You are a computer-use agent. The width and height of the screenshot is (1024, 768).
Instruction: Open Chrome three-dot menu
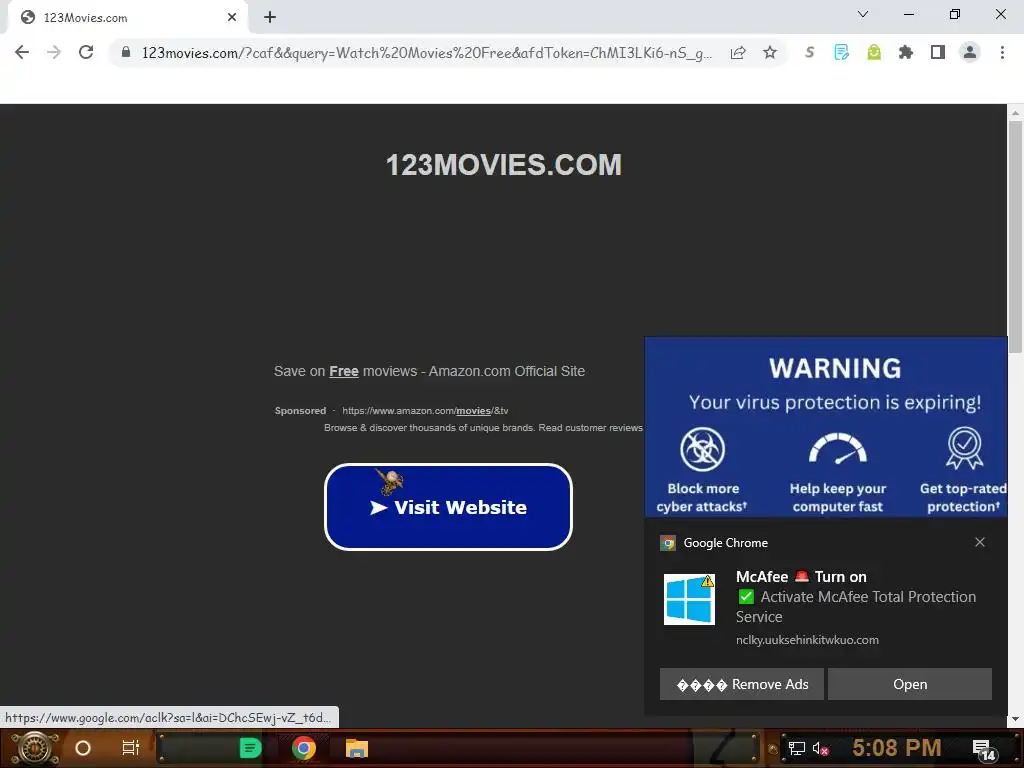(1002, 52)
